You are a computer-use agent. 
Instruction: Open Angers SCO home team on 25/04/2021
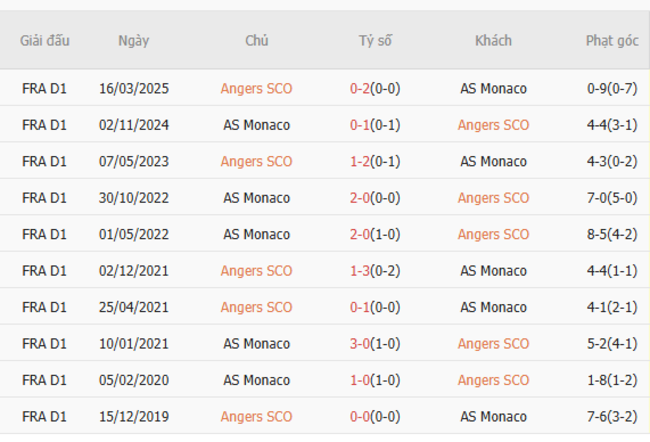[256, 307]
